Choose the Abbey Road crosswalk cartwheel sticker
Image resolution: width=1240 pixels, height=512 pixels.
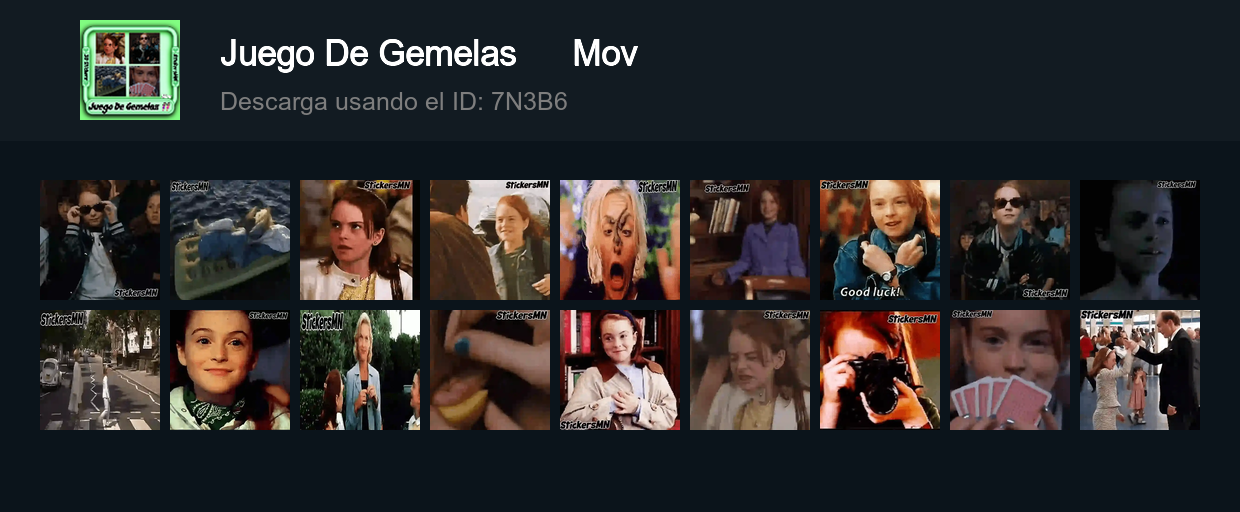[100, 370]
